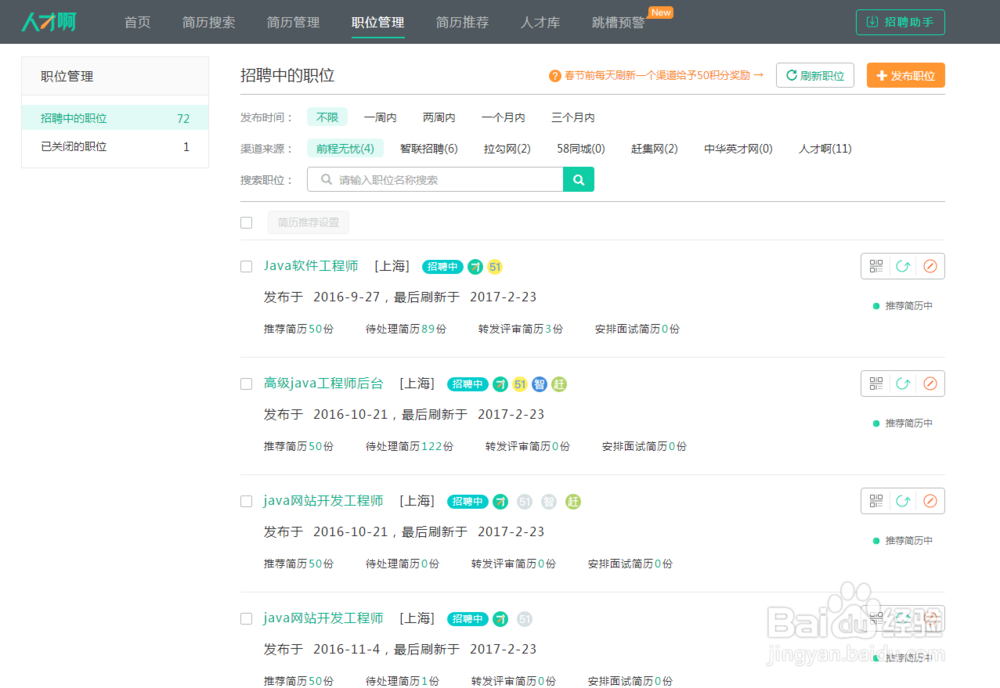Click the 刷新职位 button
The image size is (1000, 688).
814,75
